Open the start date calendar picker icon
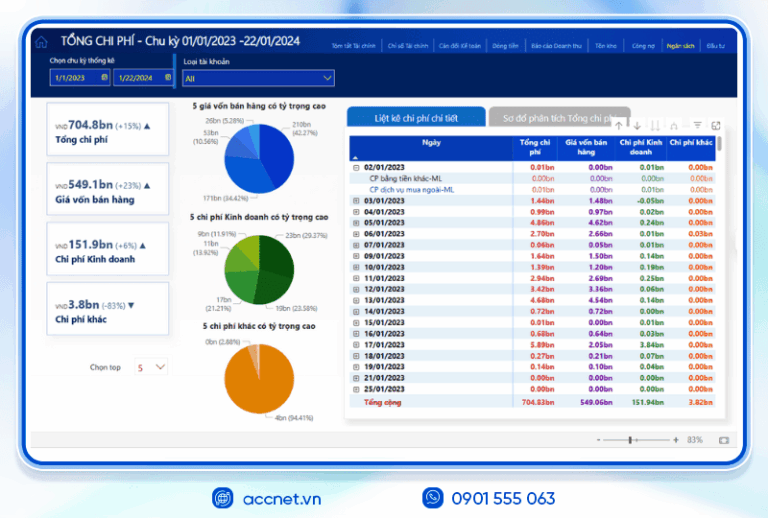The image size is (768, 518). click(105, 77)
